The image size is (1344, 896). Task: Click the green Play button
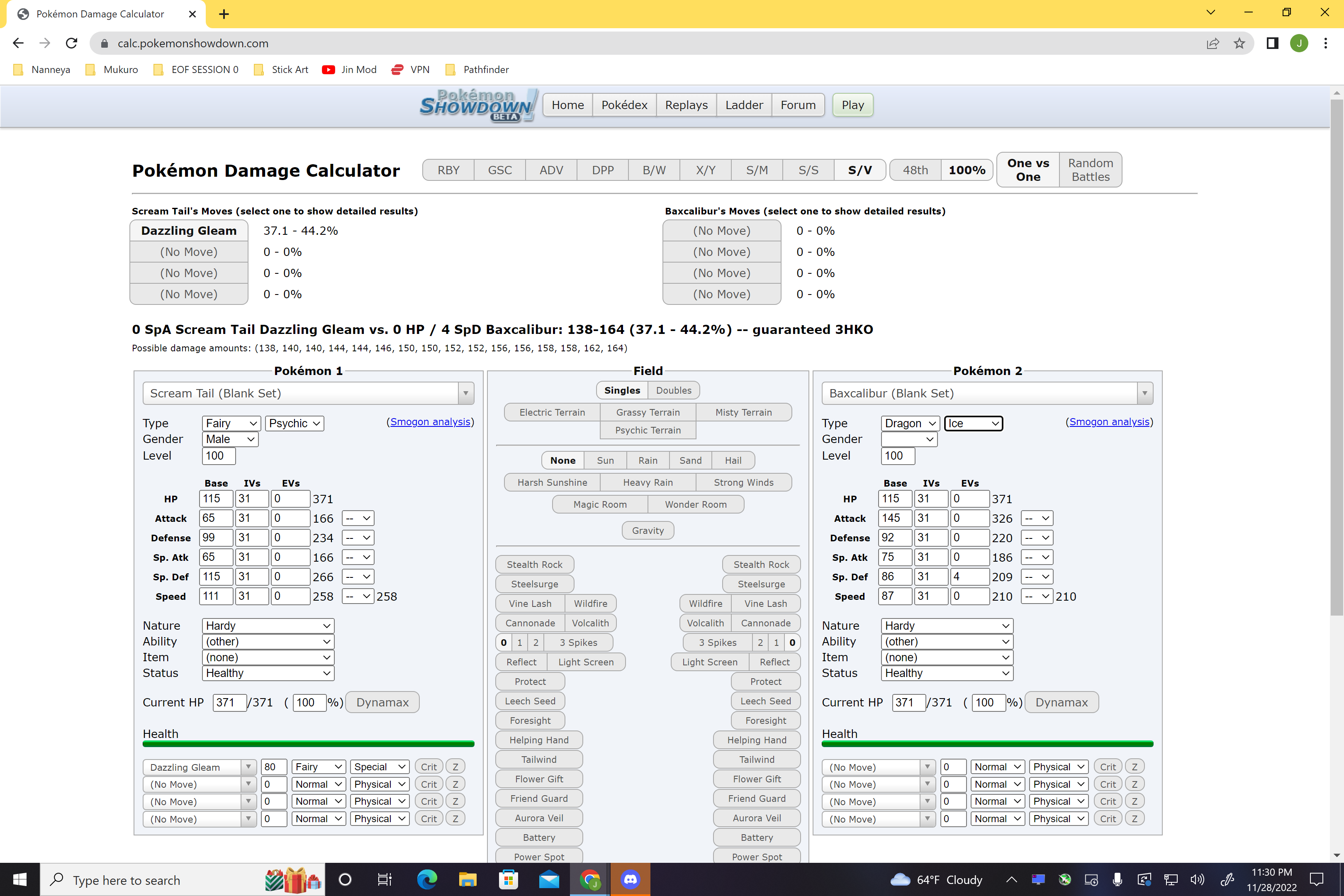(852, 105)
